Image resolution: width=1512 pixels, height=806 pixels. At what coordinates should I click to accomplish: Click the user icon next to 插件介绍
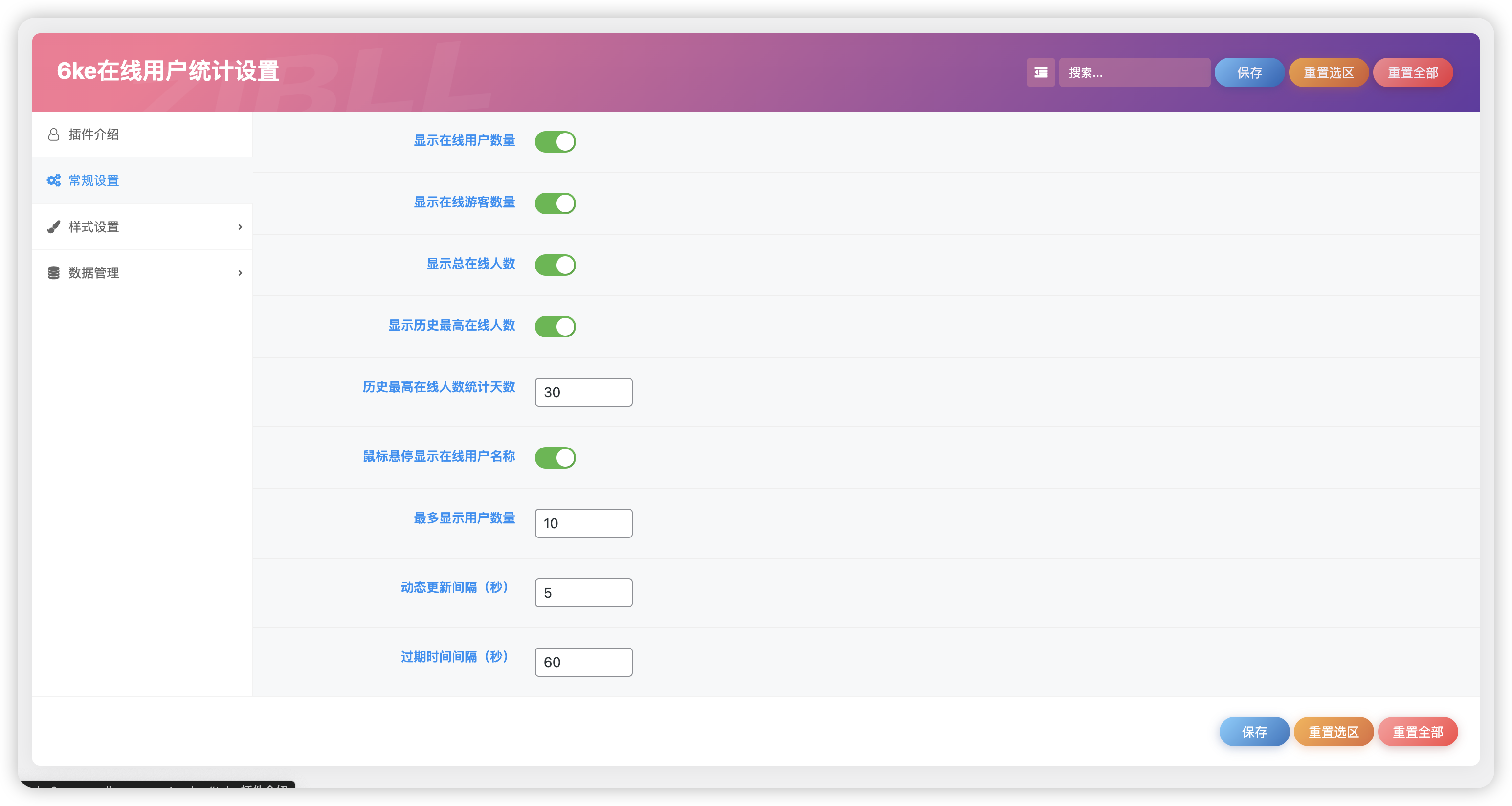point(53,134)
